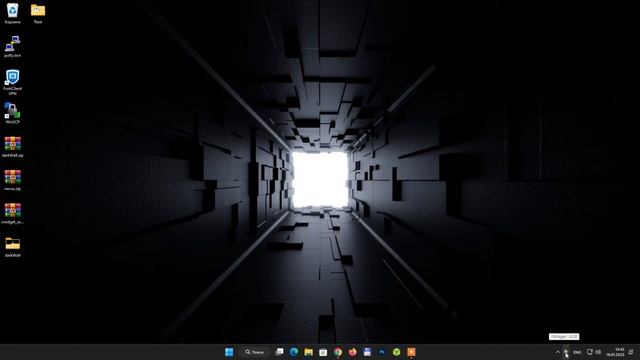640x360 pixels.
Task: Click the XWidget tray icon
Action: point(566,352)
